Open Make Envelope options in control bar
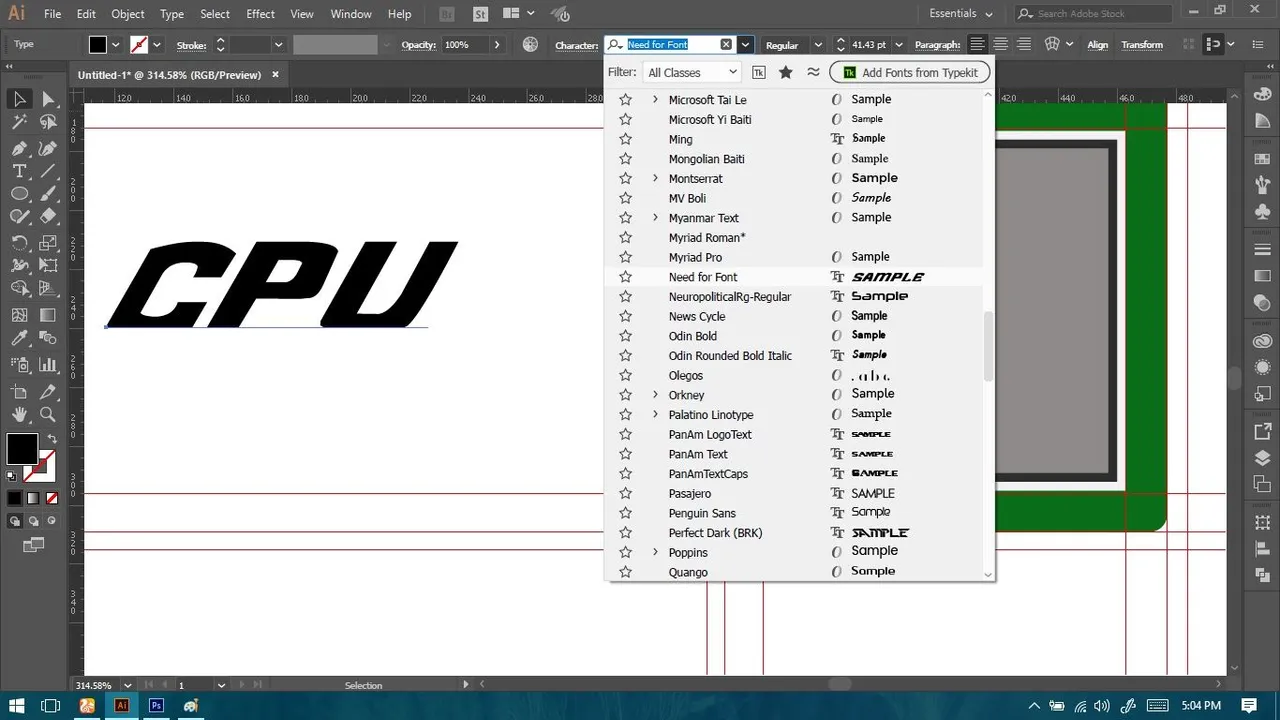Viewport: 1280px width, 720px height. coord(1051,45)
